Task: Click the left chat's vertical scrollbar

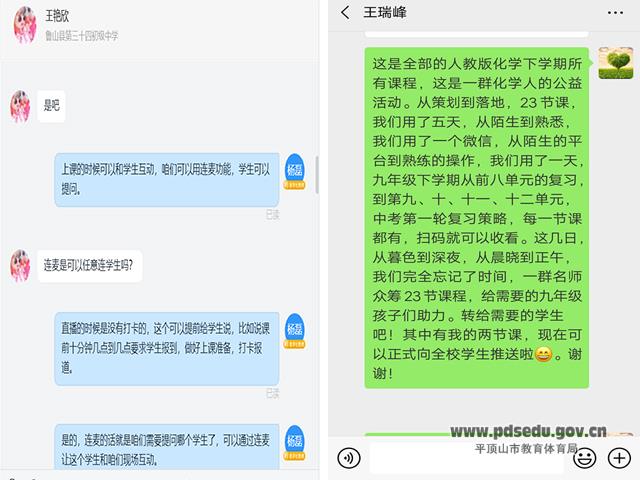Action: [317, 175]
